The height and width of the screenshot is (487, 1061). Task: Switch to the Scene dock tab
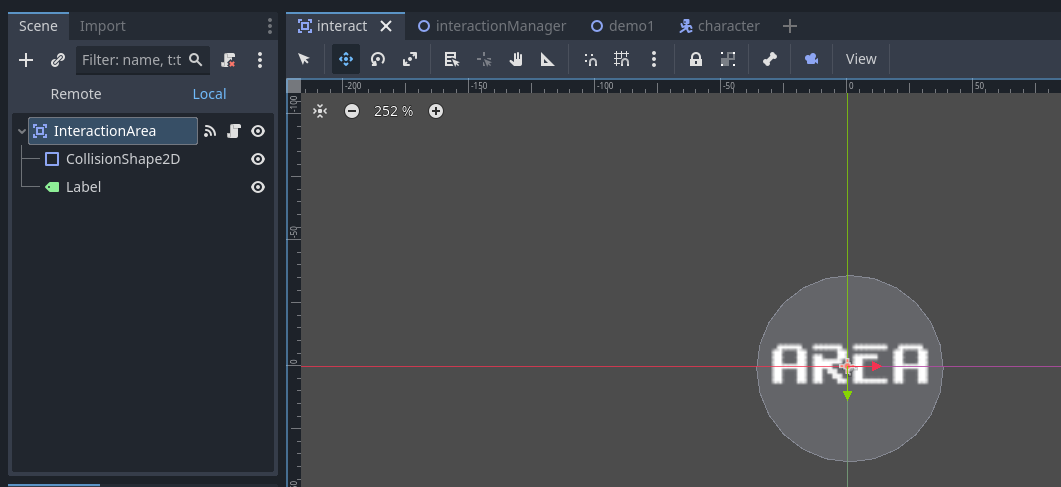tap(38, 26)
